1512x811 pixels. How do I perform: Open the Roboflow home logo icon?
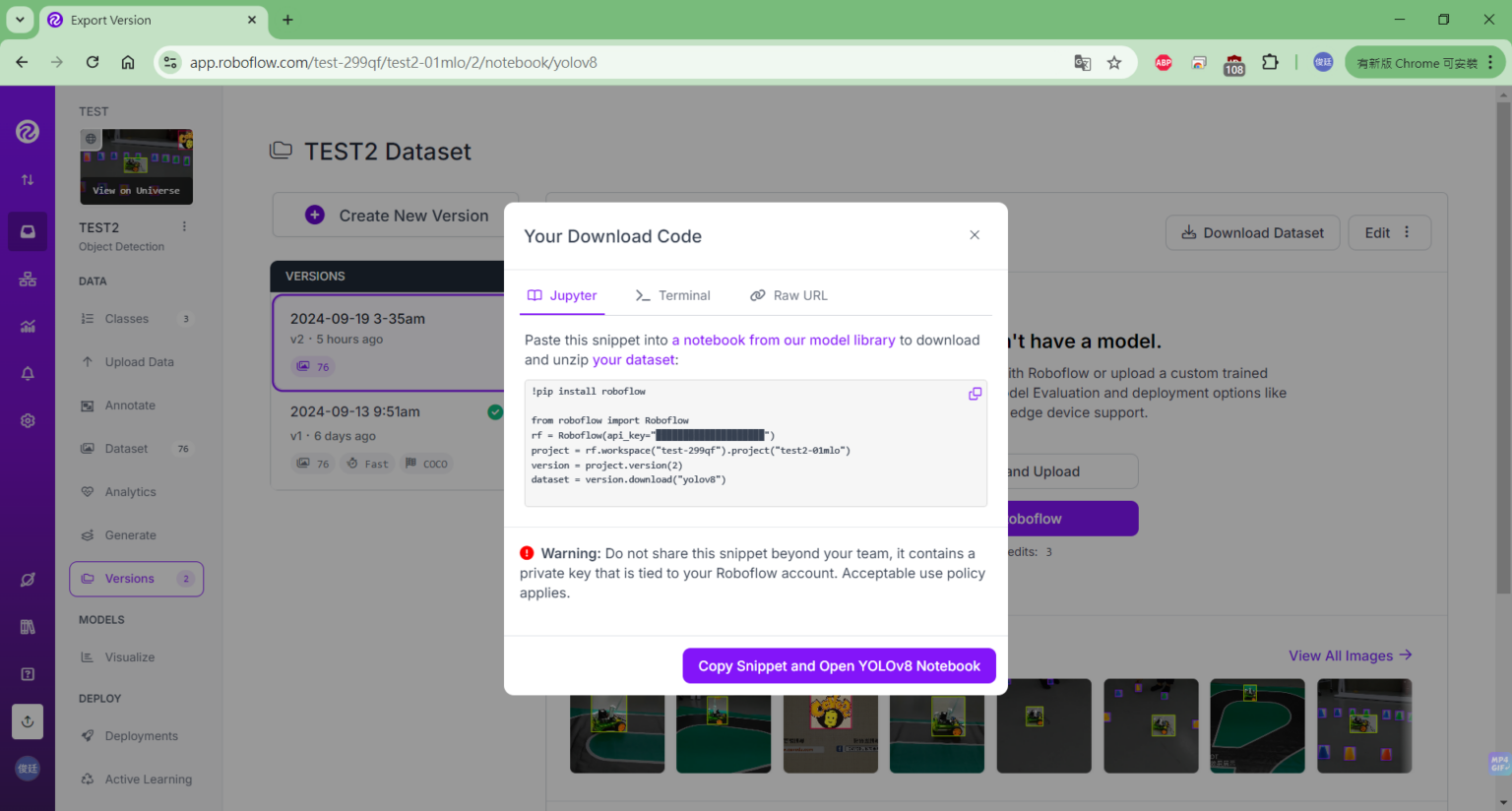coord(28,131)
